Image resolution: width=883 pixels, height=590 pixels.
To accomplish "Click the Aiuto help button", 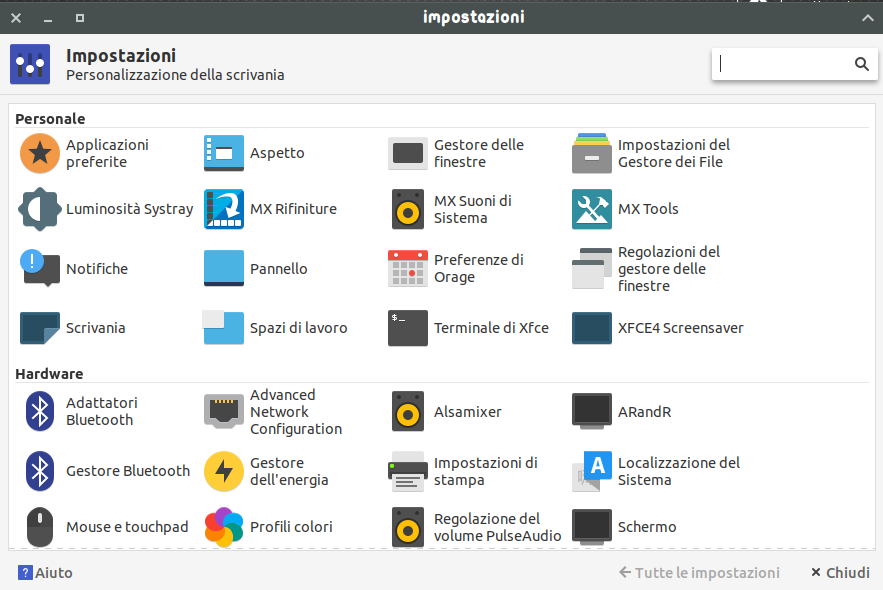I will pyautogui.click(x=46, y=573).
